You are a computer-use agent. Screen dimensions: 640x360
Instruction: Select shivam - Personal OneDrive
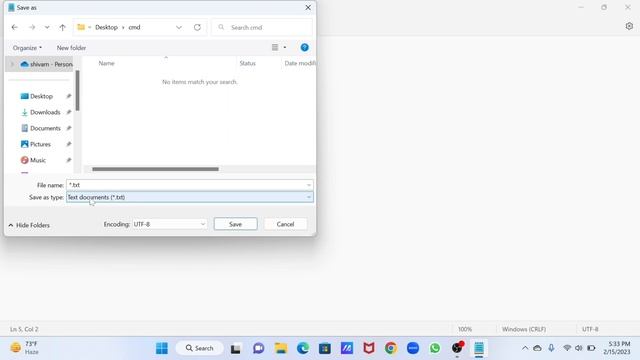point(47,64)
